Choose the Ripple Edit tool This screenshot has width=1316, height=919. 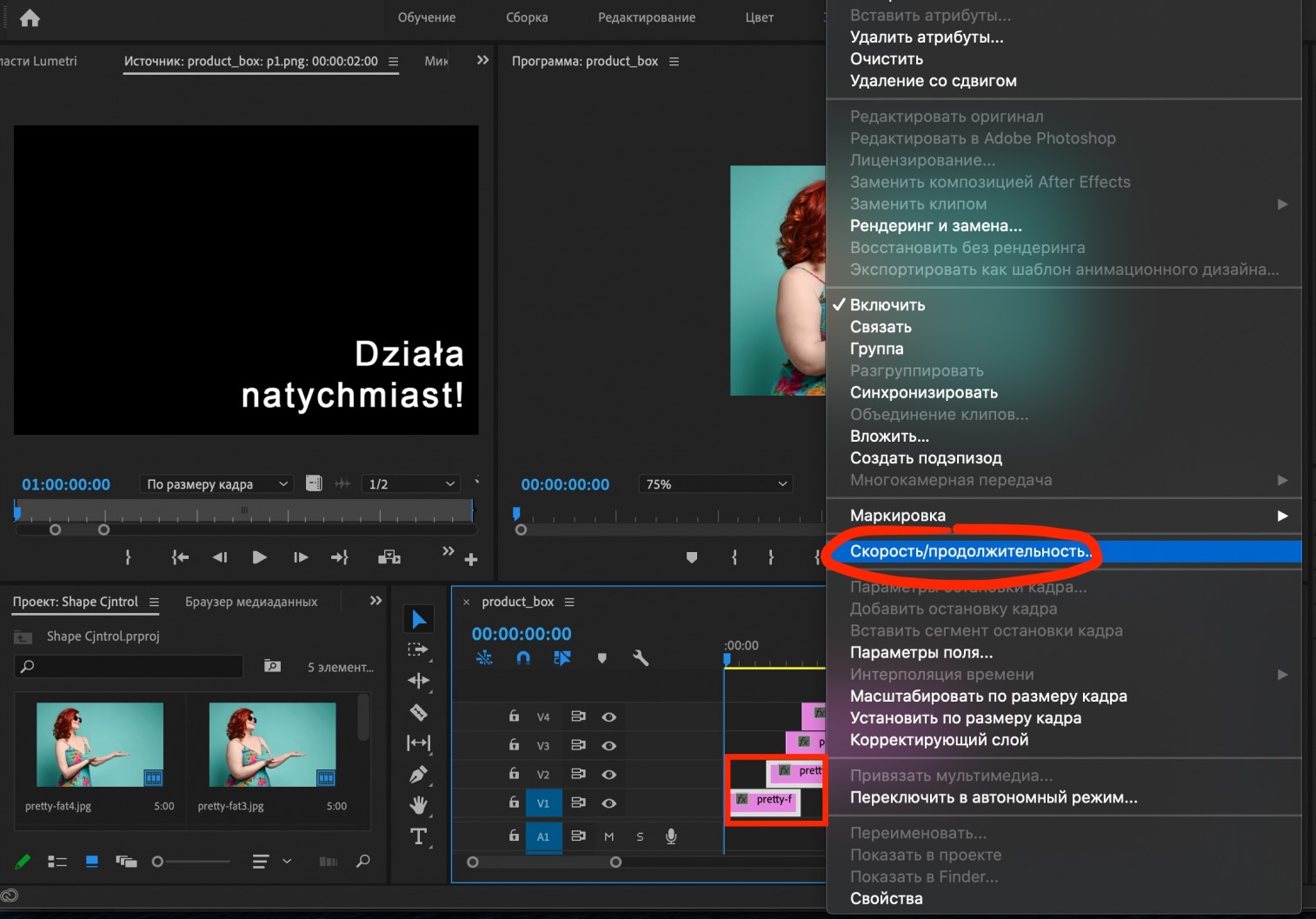coord(418,681)
